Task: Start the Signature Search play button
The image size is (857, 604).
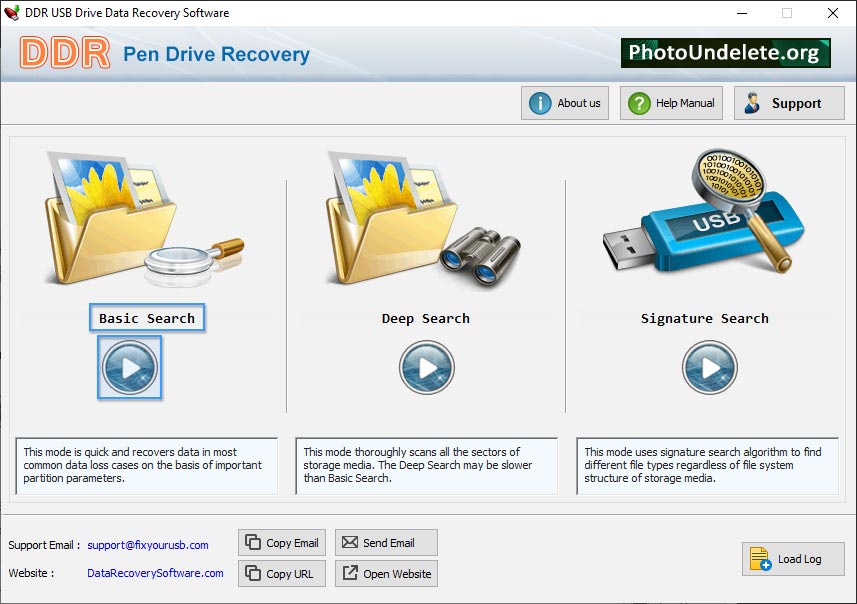Action: pos(709,367)
